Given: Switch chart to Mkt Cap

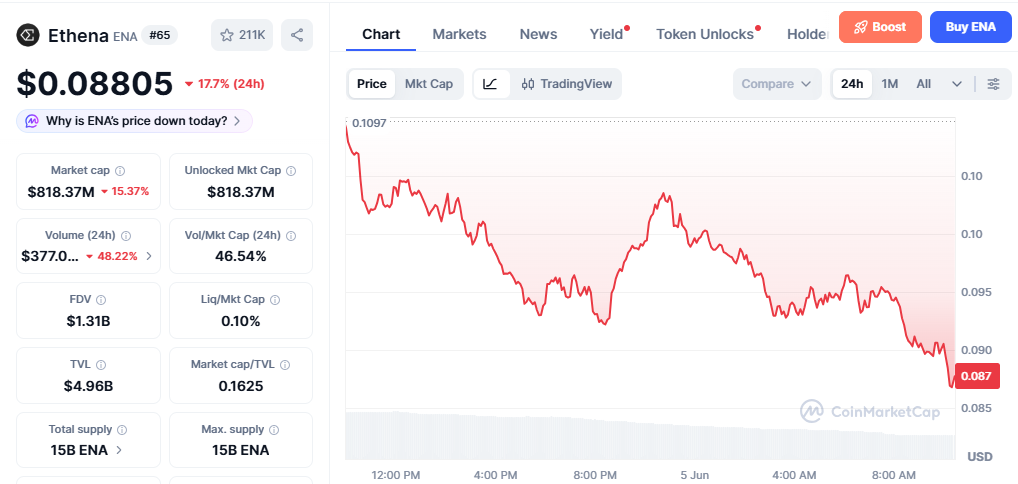Looking at the screenshot, I should click(429, 84).
